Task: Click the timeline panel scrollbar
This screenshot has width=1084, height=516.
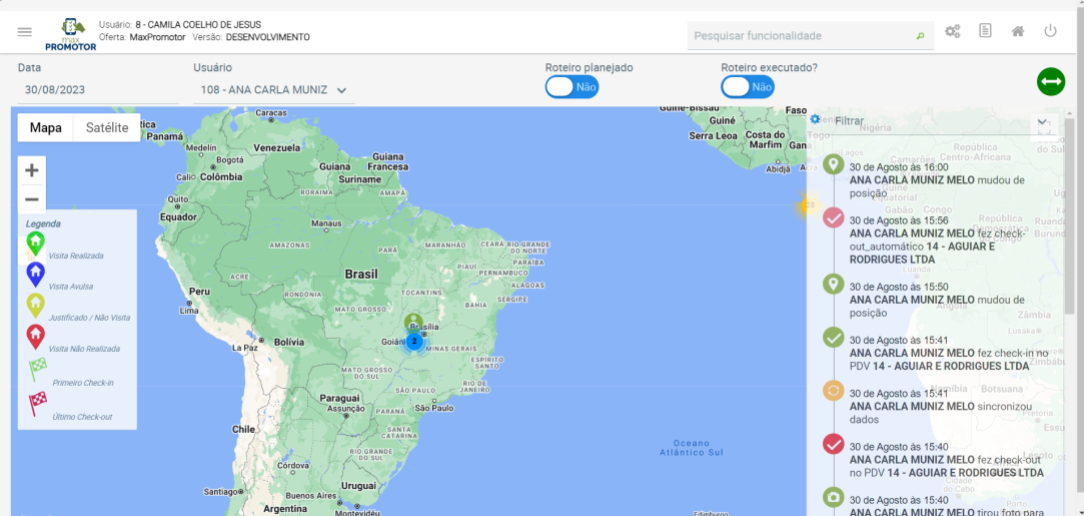Action: [x=1069, y=216]
